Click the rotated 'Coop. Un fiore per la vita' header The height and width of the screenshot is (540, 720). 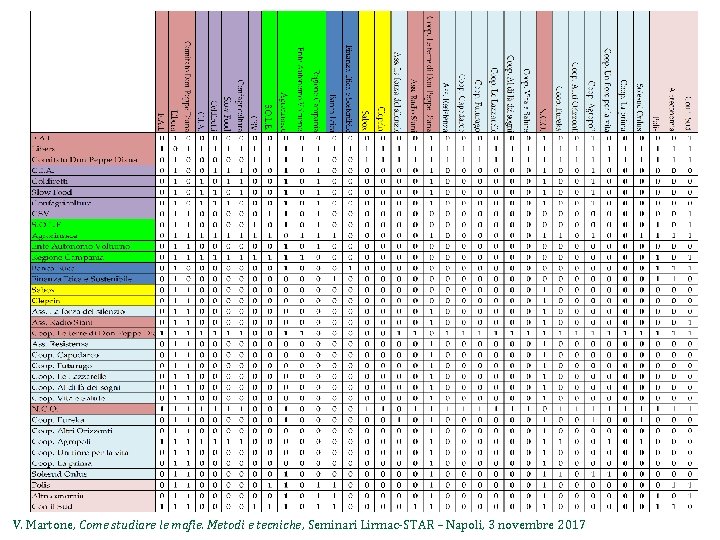(x=608, y=90)
